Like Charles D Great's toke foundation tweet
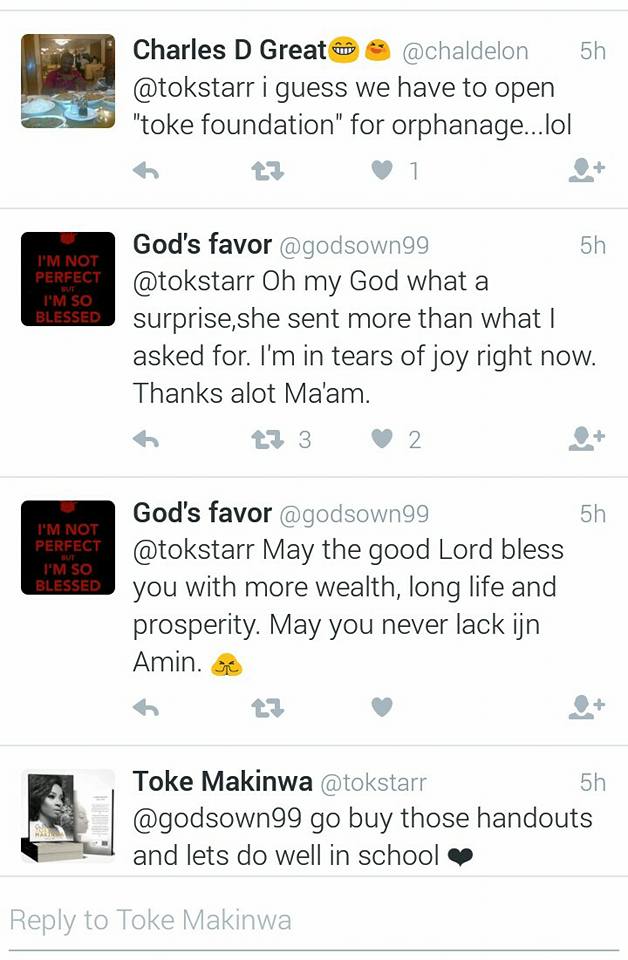This screenshot has width=628, height=960. click(382, 171)
